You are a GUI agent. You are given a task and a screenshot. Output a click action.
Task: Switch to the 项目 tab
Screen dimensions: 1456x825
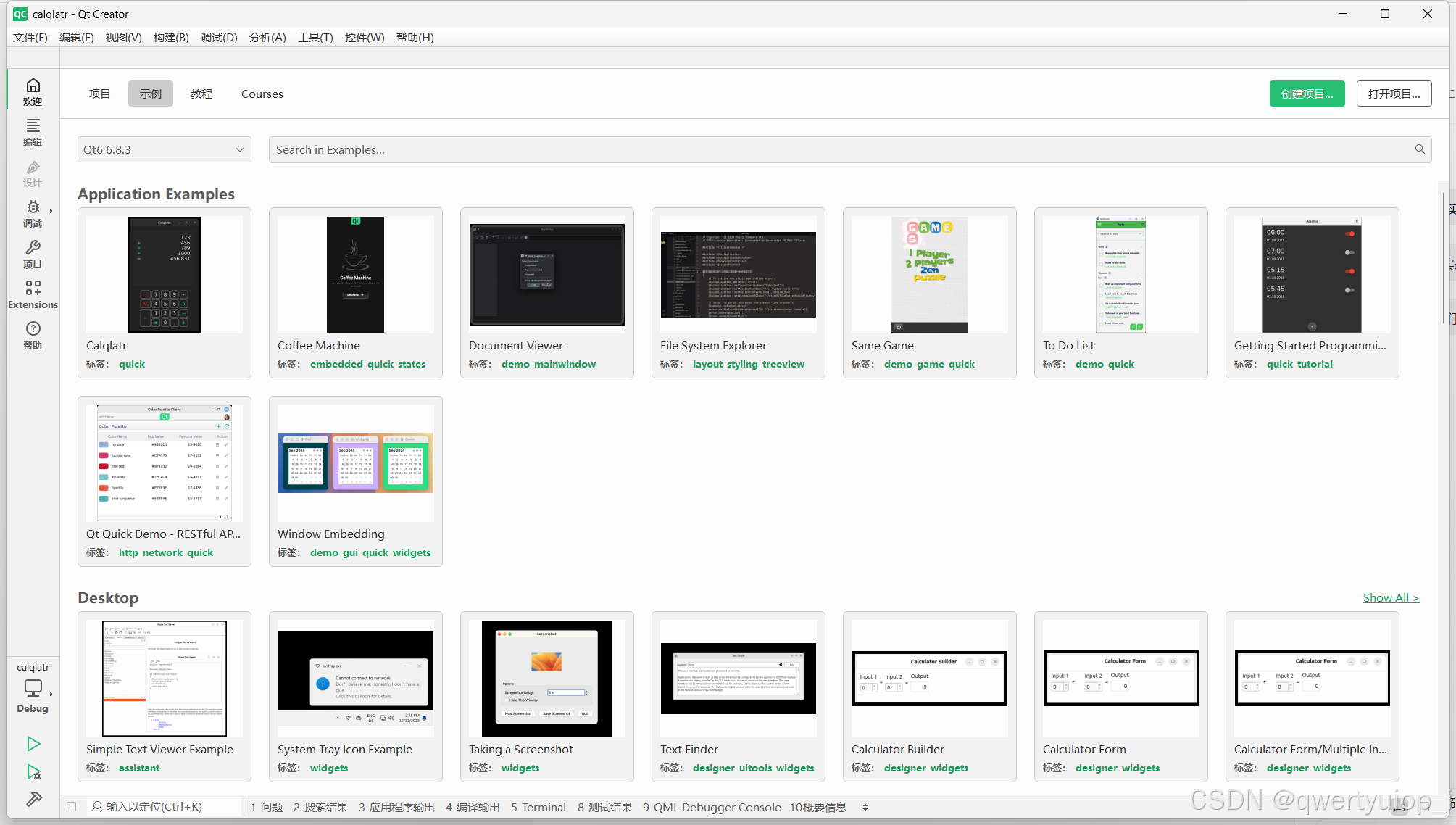click(x=99, y=94)
